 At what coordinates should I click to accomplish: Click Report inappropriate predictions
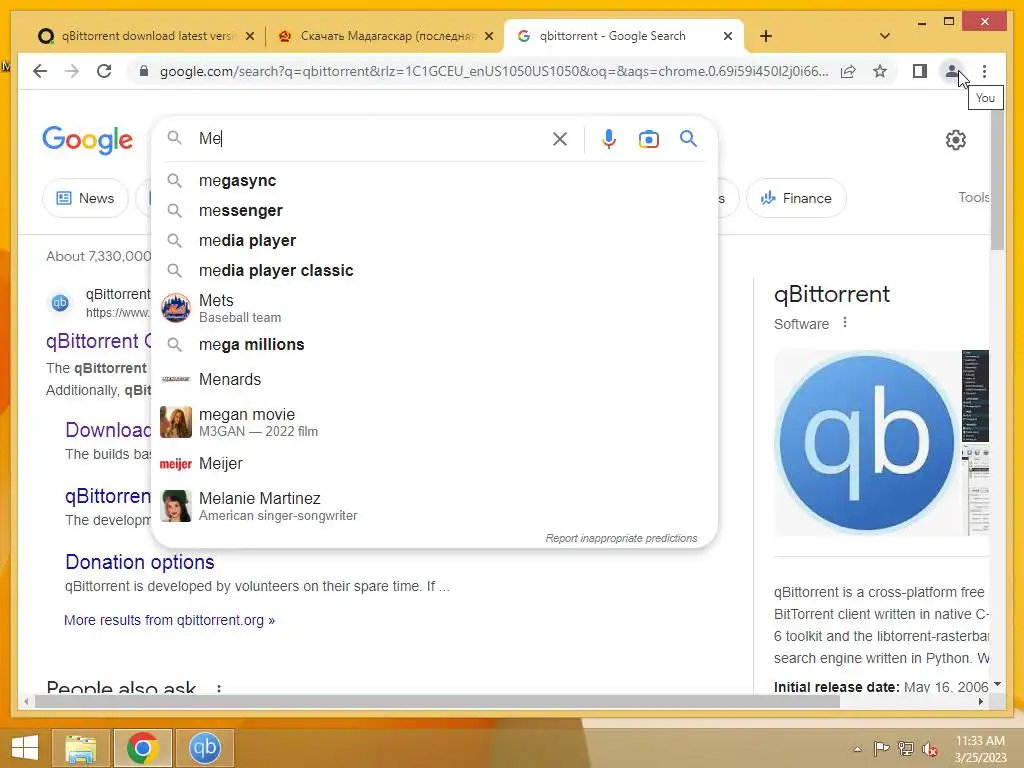[x=621, y=538]
